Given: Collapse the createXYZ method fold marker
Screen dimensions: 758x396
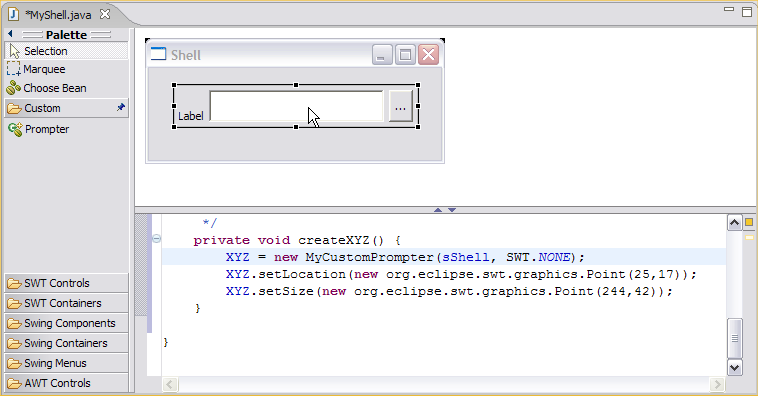Looking at the screenshot, I should [x=157, y=238].
